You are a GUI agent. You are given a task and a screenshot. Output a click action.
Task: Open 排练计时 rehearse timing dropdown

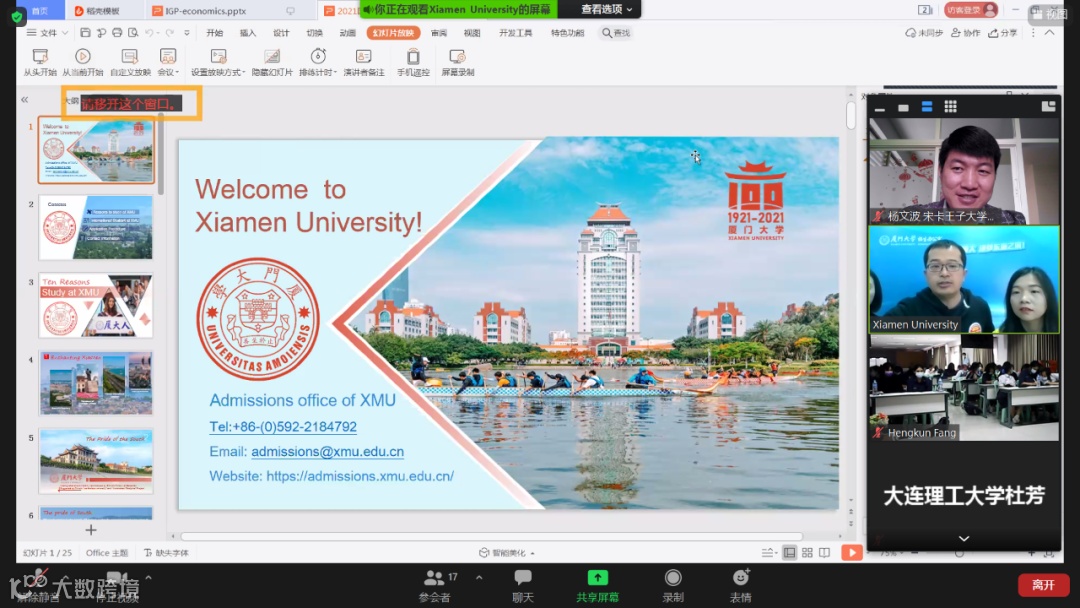point(318,62)
